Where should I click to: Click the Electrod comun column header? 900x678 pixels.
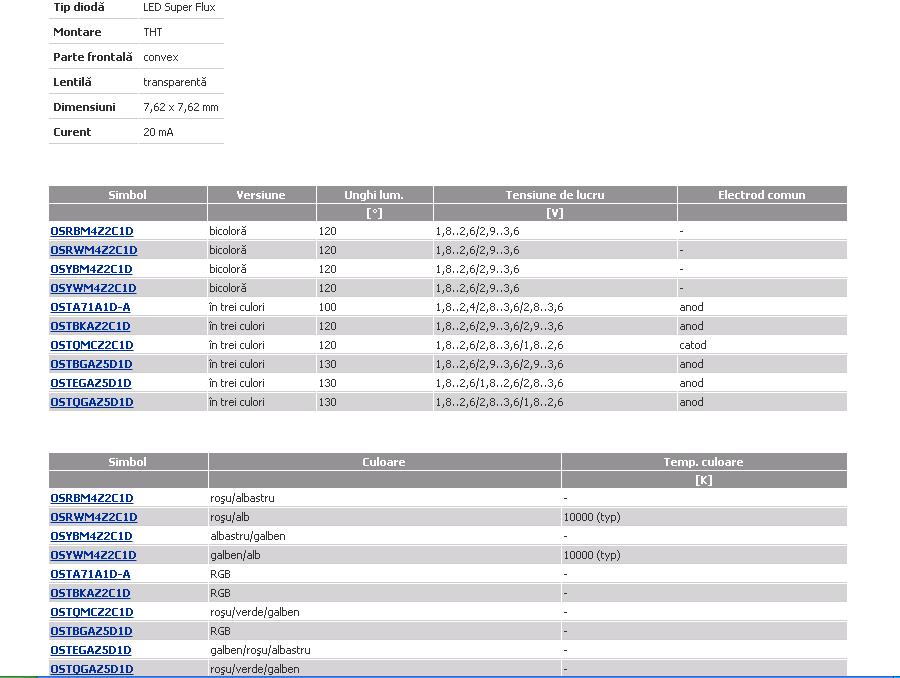[762, 195]
